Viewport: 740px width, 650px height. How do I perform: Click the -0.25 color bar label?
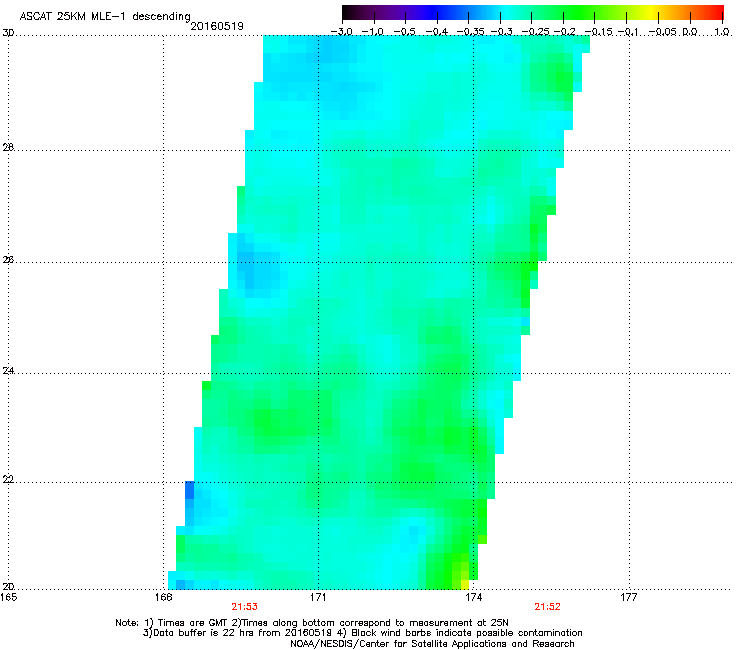click(535, 32)
